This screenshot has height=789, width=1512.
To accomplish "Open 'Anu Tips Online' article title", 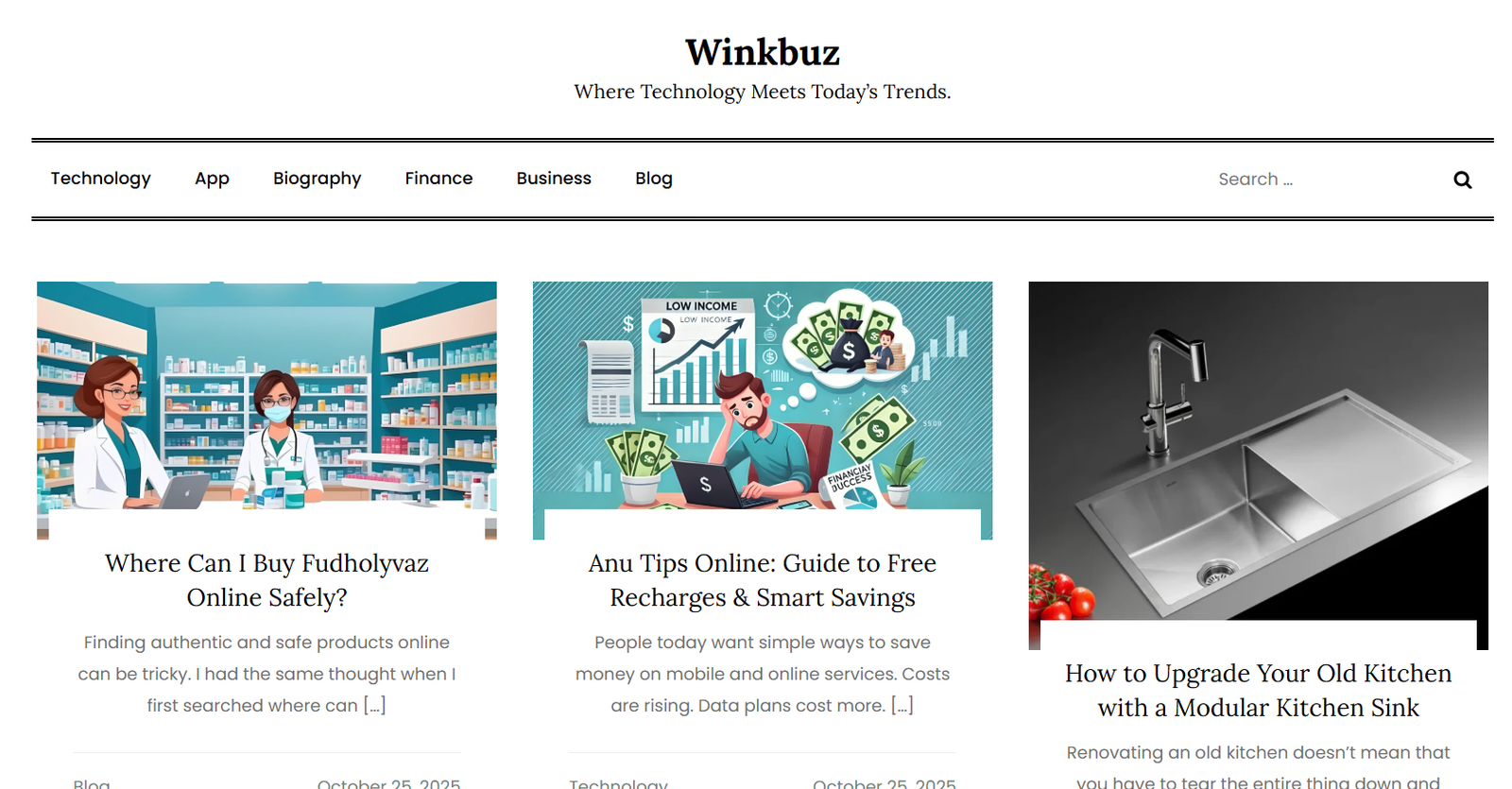I will click(763, 580).
